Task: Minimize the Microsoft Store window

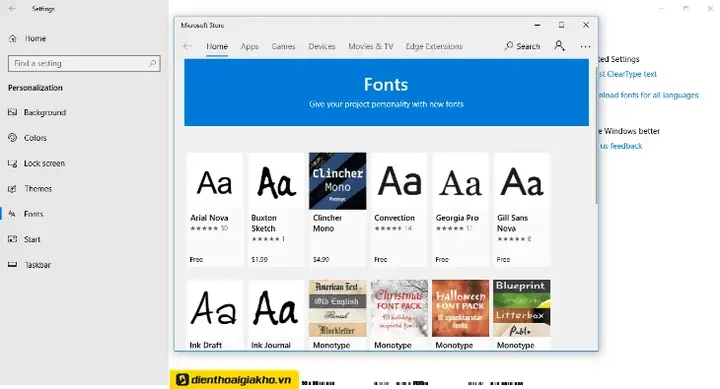Action: pos(537,25)
